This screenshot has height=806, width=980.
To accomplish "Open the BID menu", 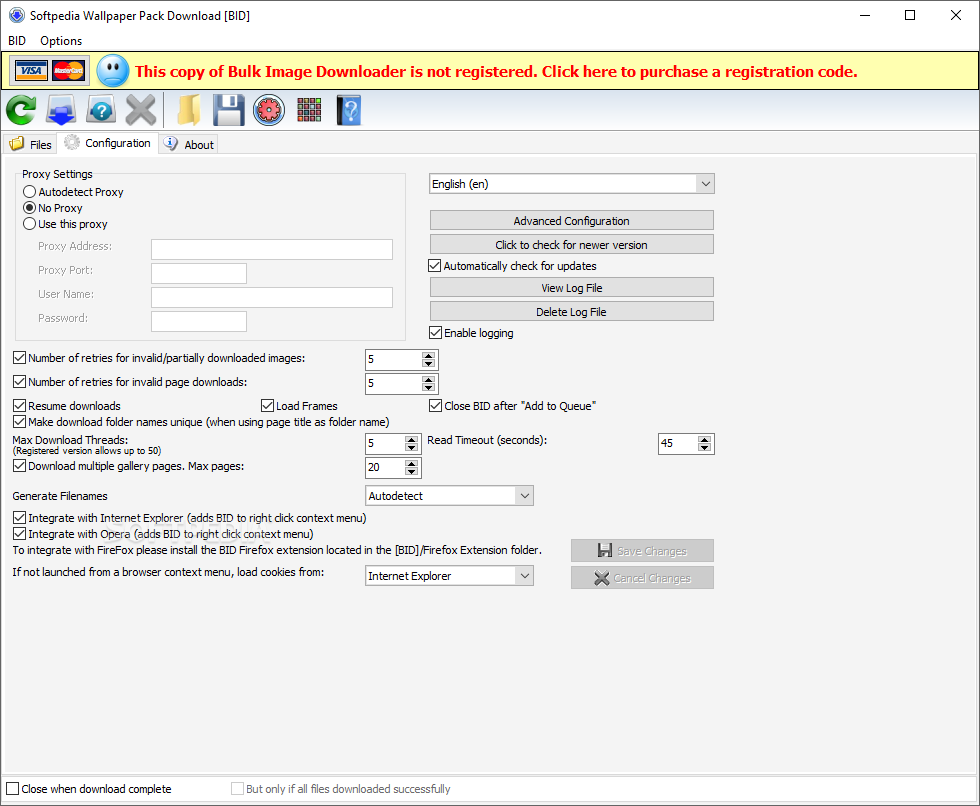I will click(x=17, y=41).
